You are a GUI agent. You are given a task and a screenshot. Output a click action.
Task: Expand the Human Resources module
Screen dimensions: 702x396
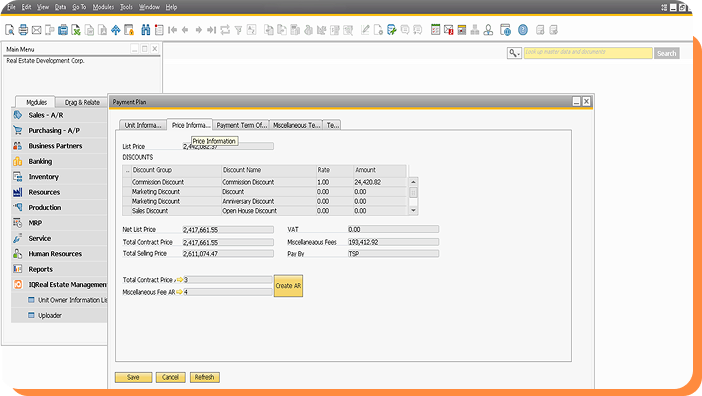click(59, 254)
